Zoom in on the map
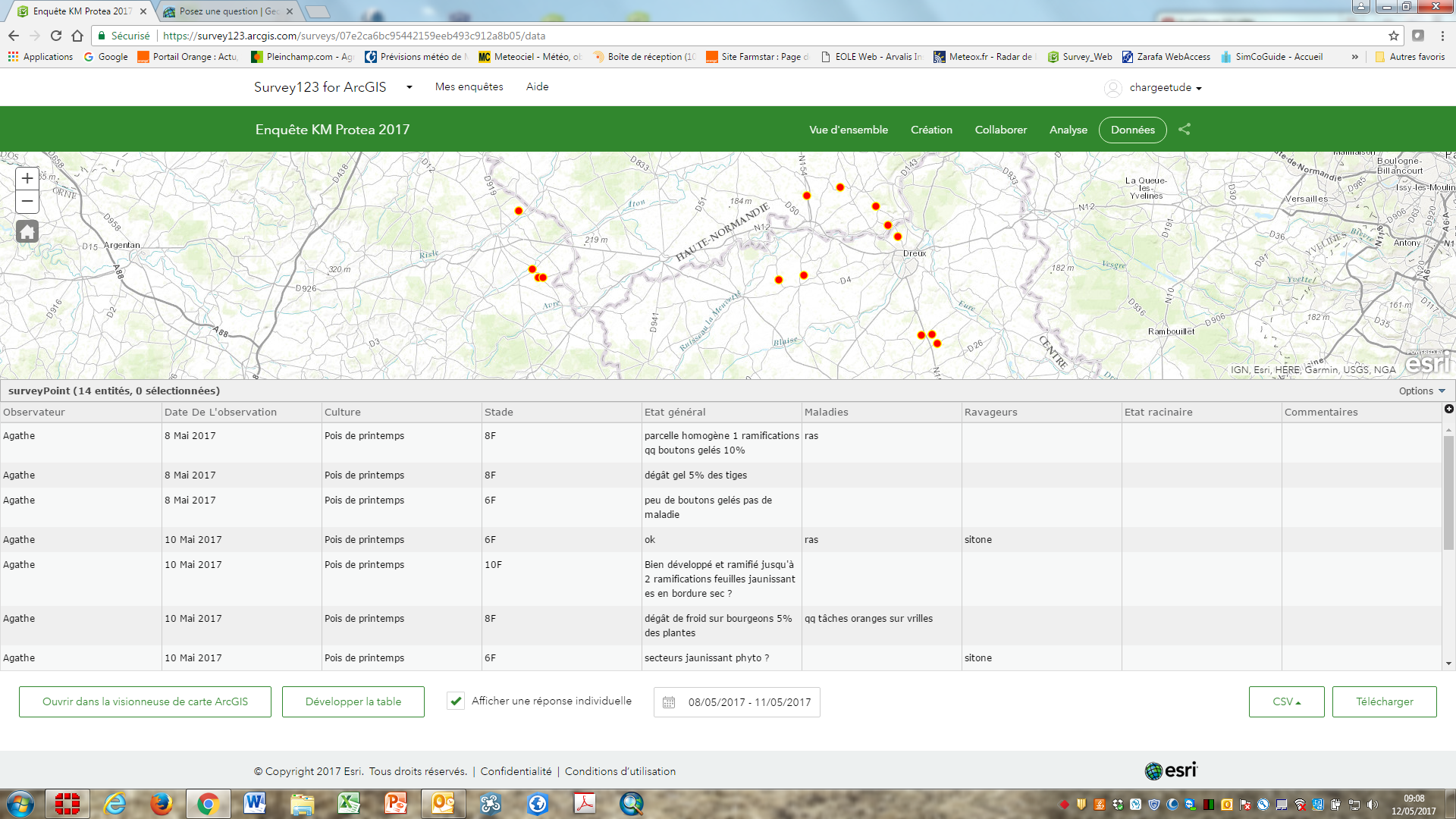The width and height of the screenshot is (1456, 819). tap(27, 178)
